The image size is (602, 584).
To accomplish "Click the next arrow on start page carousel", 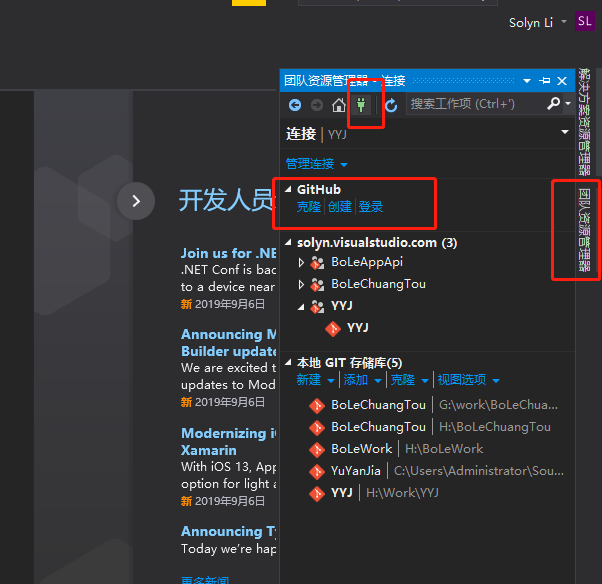I will [x=136, y=201].
